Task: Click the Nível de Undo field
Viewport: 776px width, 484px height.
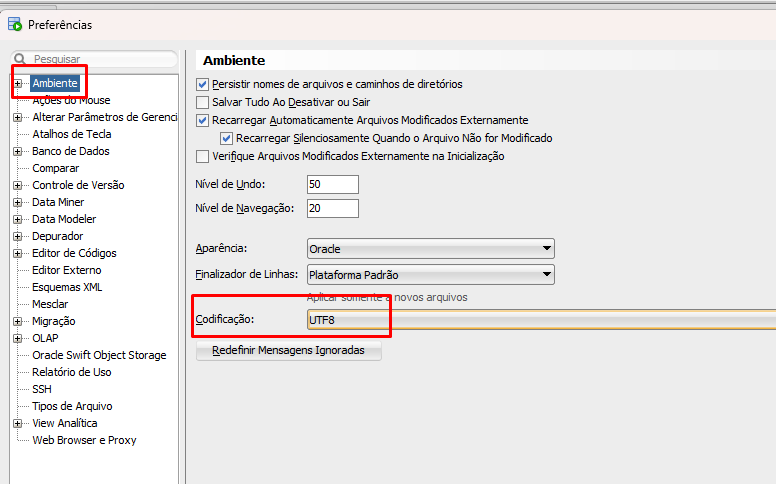Action: click(x=332, y=184)
